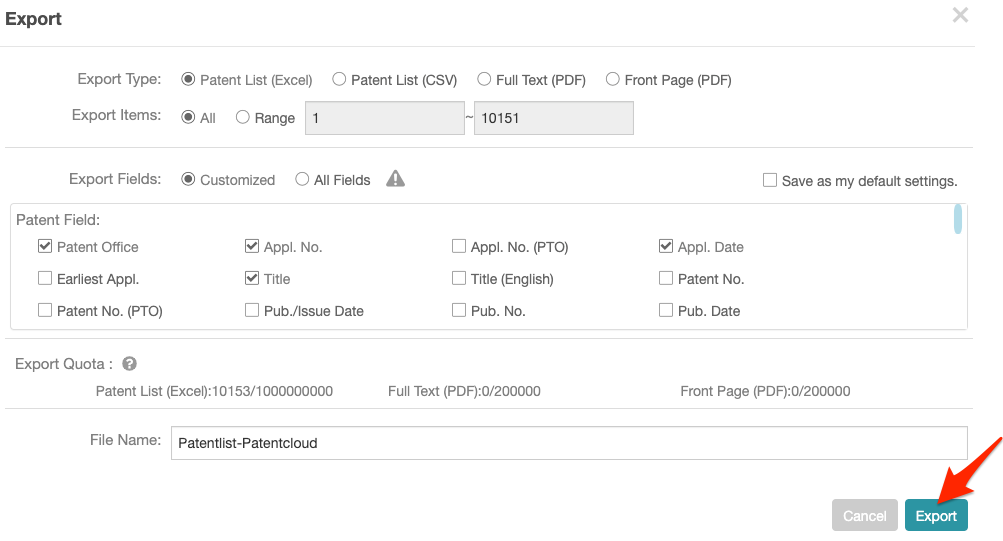Click the Patent Field: heading text
Viewport: 1003px width, 541px height.
58,220
